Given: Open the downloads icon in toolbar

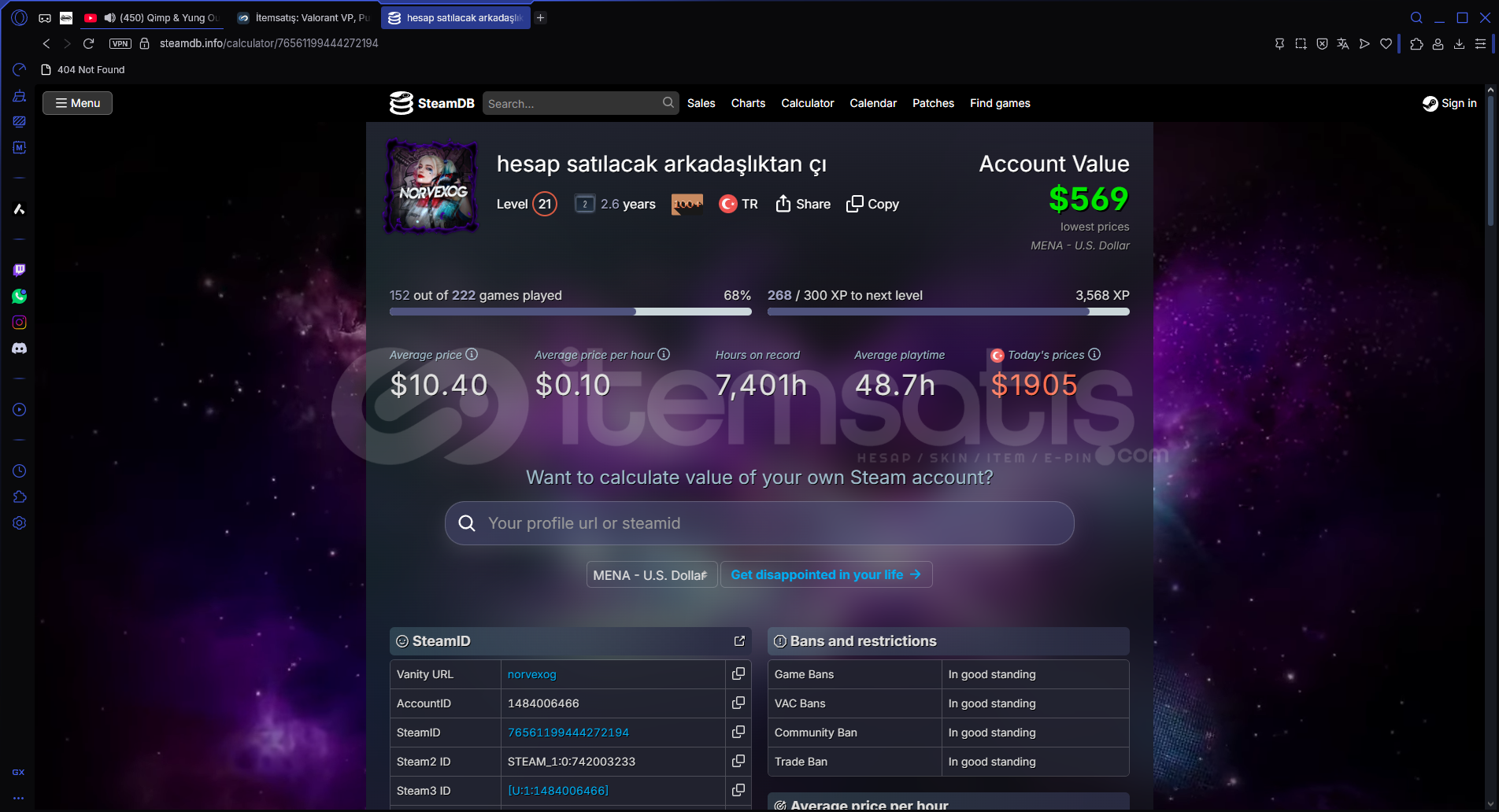Looking at the screenshot, I should [1459, 43].
